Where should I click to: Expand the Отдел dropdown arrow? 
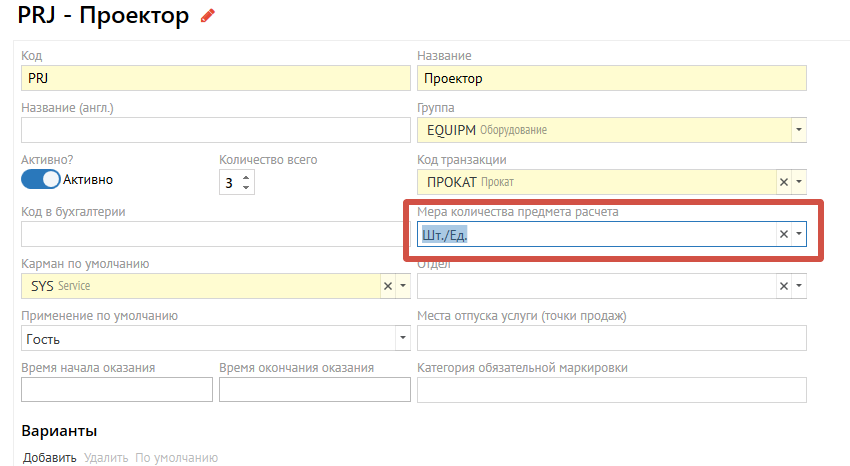799,286
